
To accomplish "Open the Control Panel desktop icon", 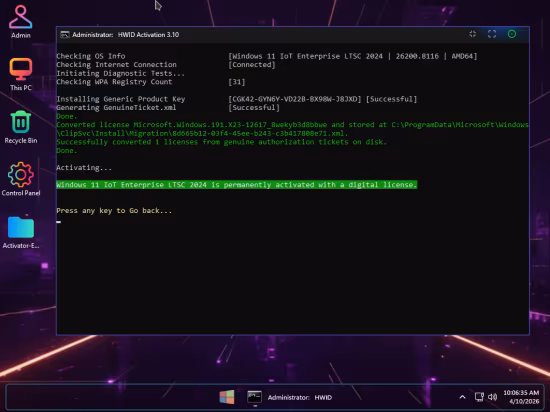I will pyautogui.click(x=21, y=179).
